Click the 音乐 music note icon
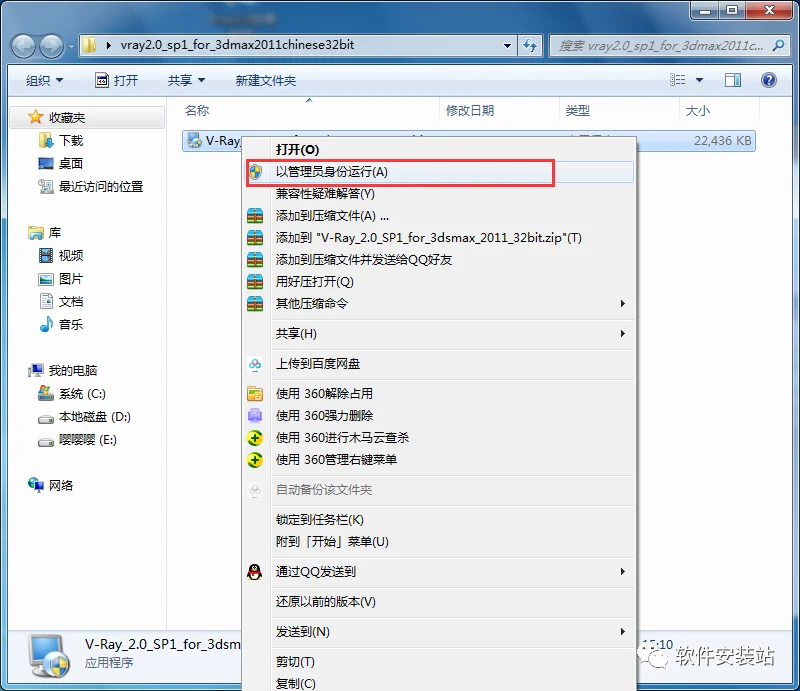 coord(46,324)
